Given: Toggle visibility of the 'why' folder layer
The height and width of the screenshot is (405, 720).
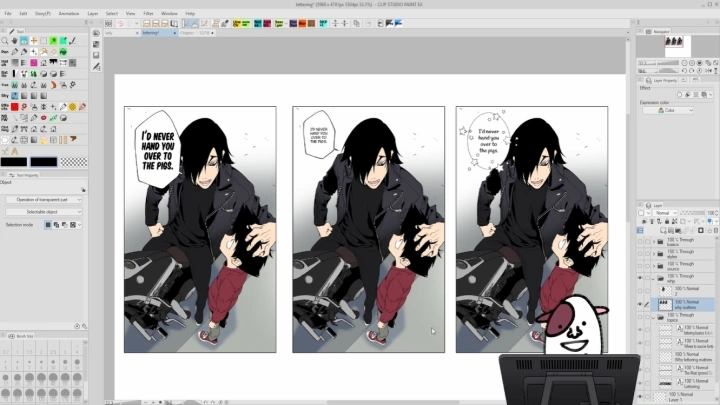Looking at the screenshot, I should pyautogui.click(x=640, y=278).
